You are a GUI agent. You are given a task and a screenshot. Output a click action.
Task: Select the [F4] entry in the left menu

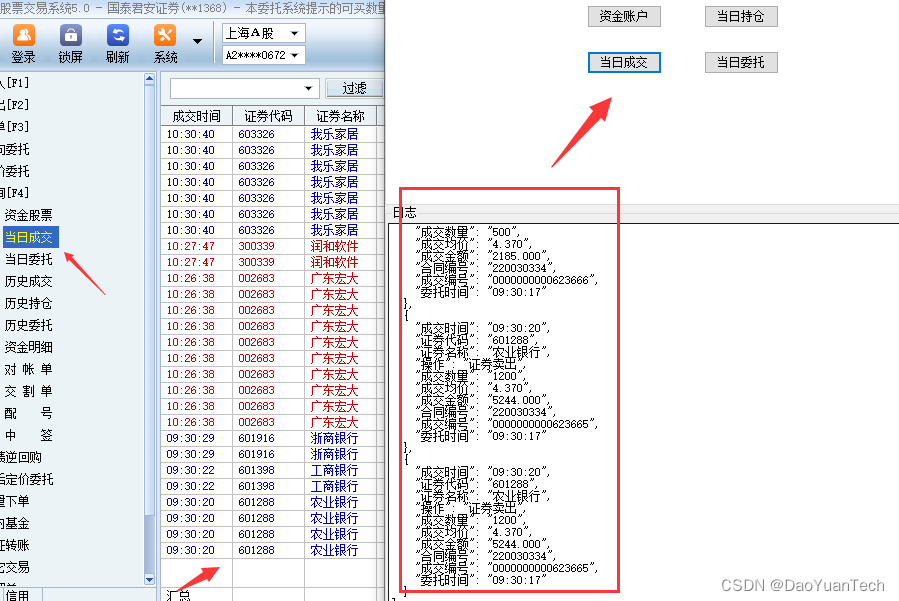(14, 193)
